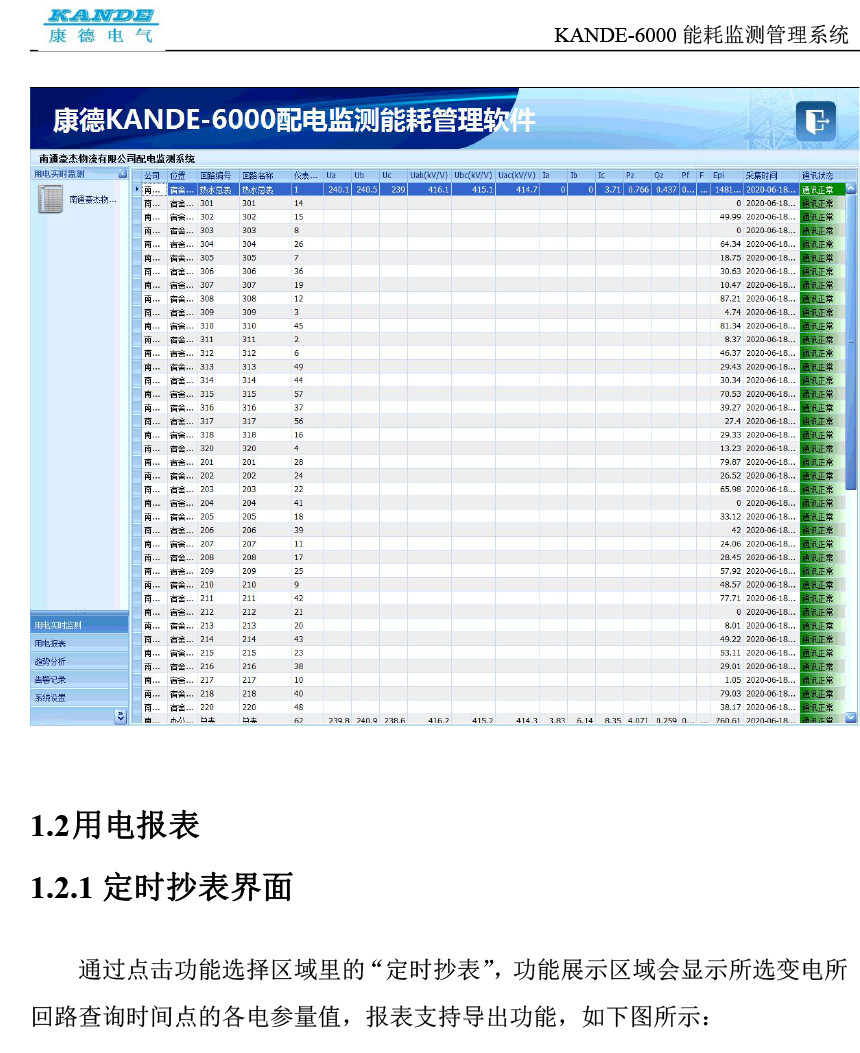Image resolution: width=860 pixels, height=1053 pixels.
Task: Click Epi value 49.99 in row 302
Action: 730,217
